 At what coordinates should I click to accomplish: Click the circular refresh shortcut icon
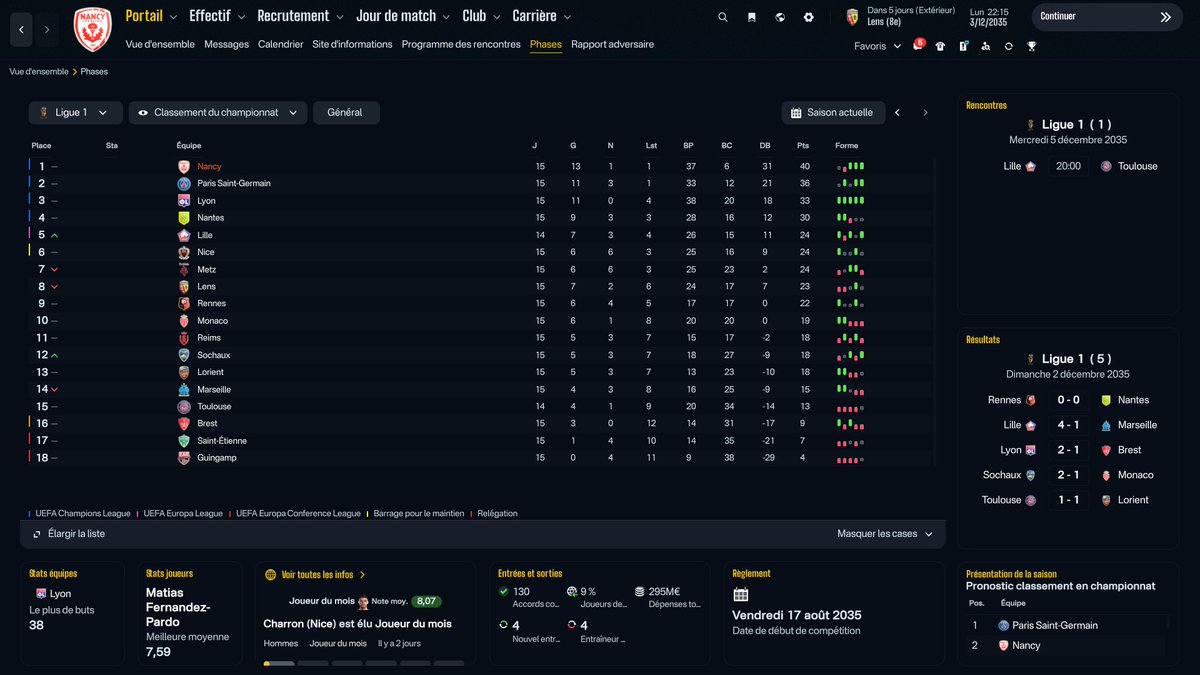1008,46
